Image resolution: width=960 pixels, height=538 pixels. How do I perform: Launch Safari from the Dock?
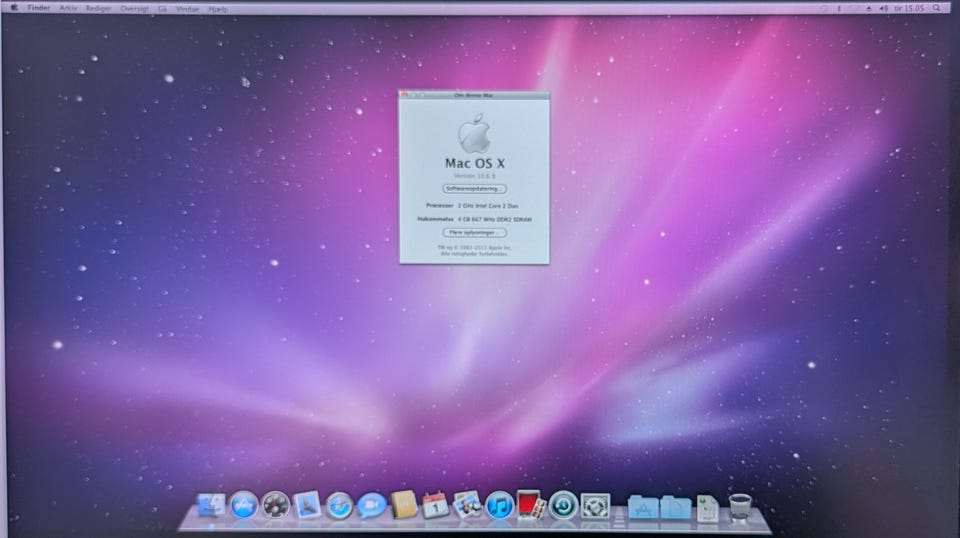point(339,506)
